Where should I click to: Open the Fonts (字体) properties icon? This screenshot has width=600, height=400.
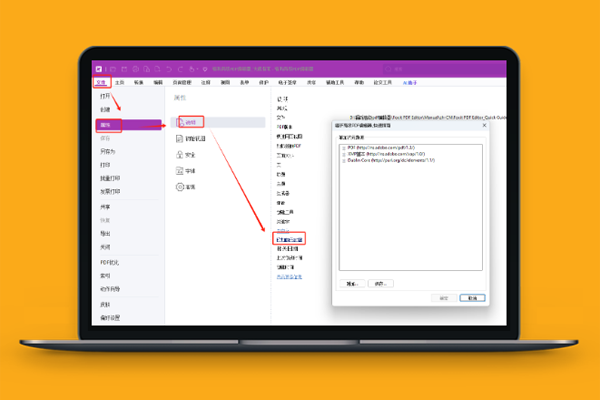click(x=179, y=171)
